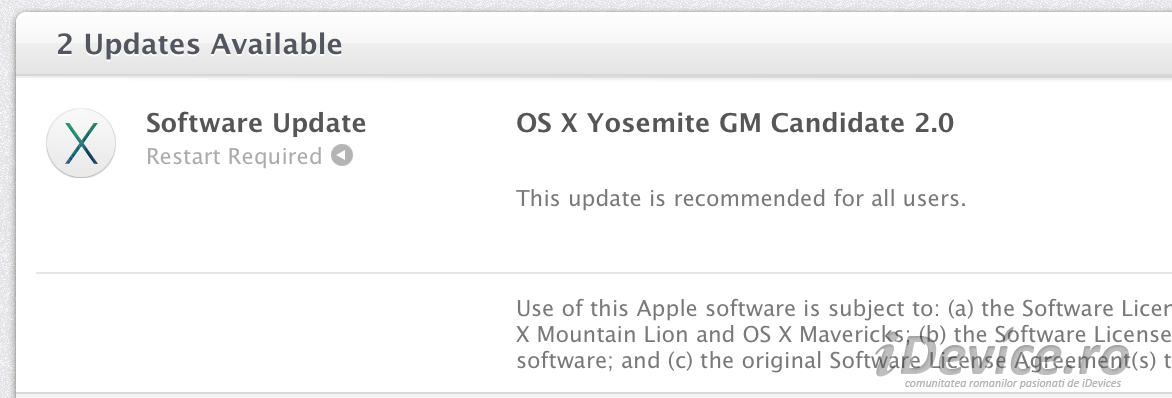Screen dimensions: 1172x398
Task: Select the Software Update entry title
Action: click(x=256, y=123)
